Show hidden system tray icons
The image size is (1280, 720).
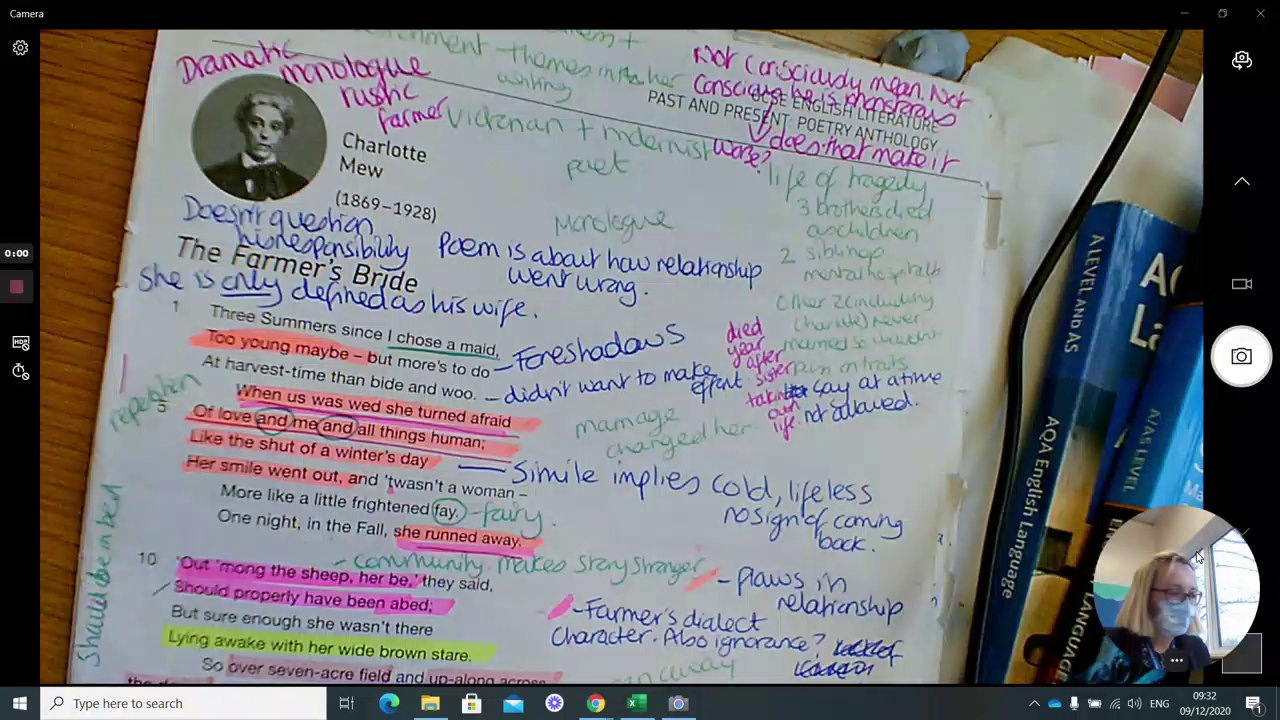pyautogui.click(x=1034, y=703)
